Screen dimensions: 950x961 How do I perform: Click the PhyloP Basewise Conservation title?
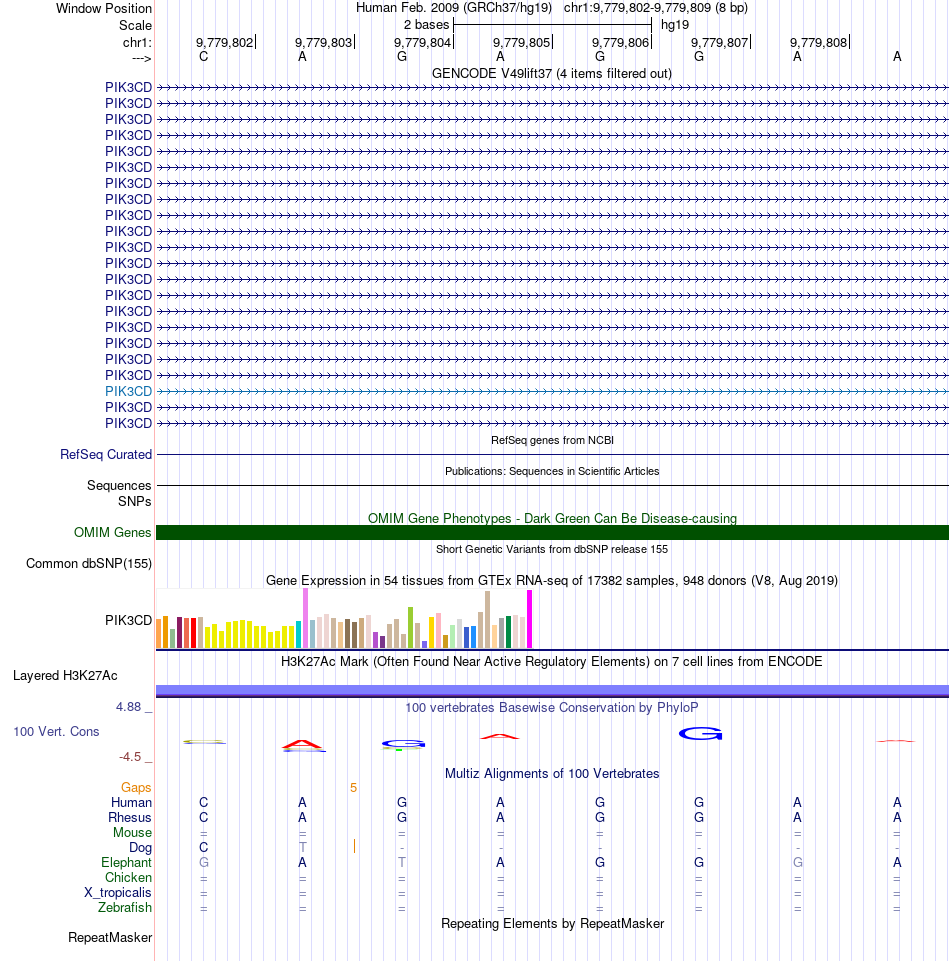click(x=552, y=708)
